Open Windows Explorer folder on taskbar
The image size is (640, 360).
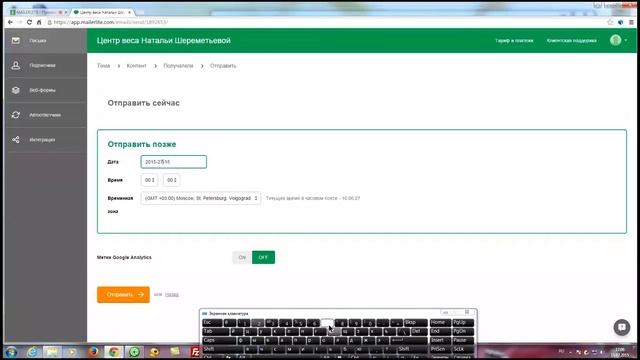click(x=52, y=352)
